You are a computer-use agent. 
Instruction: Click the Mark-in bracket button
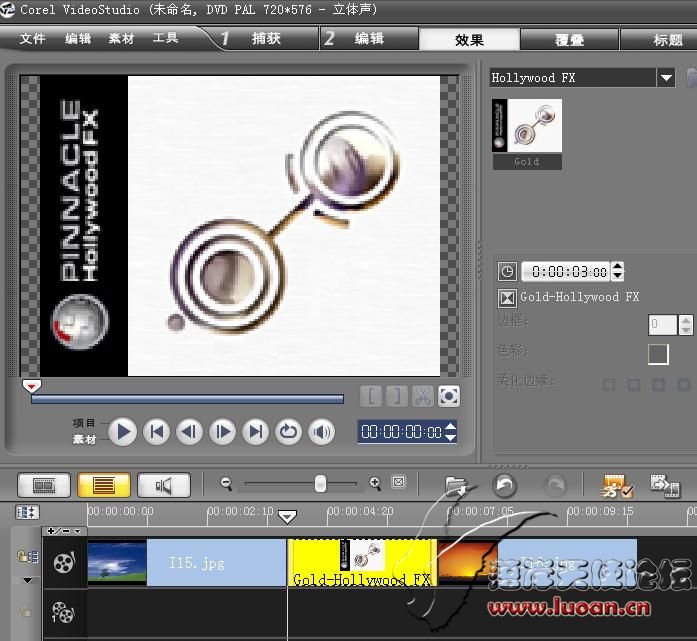tap(371, 396)
